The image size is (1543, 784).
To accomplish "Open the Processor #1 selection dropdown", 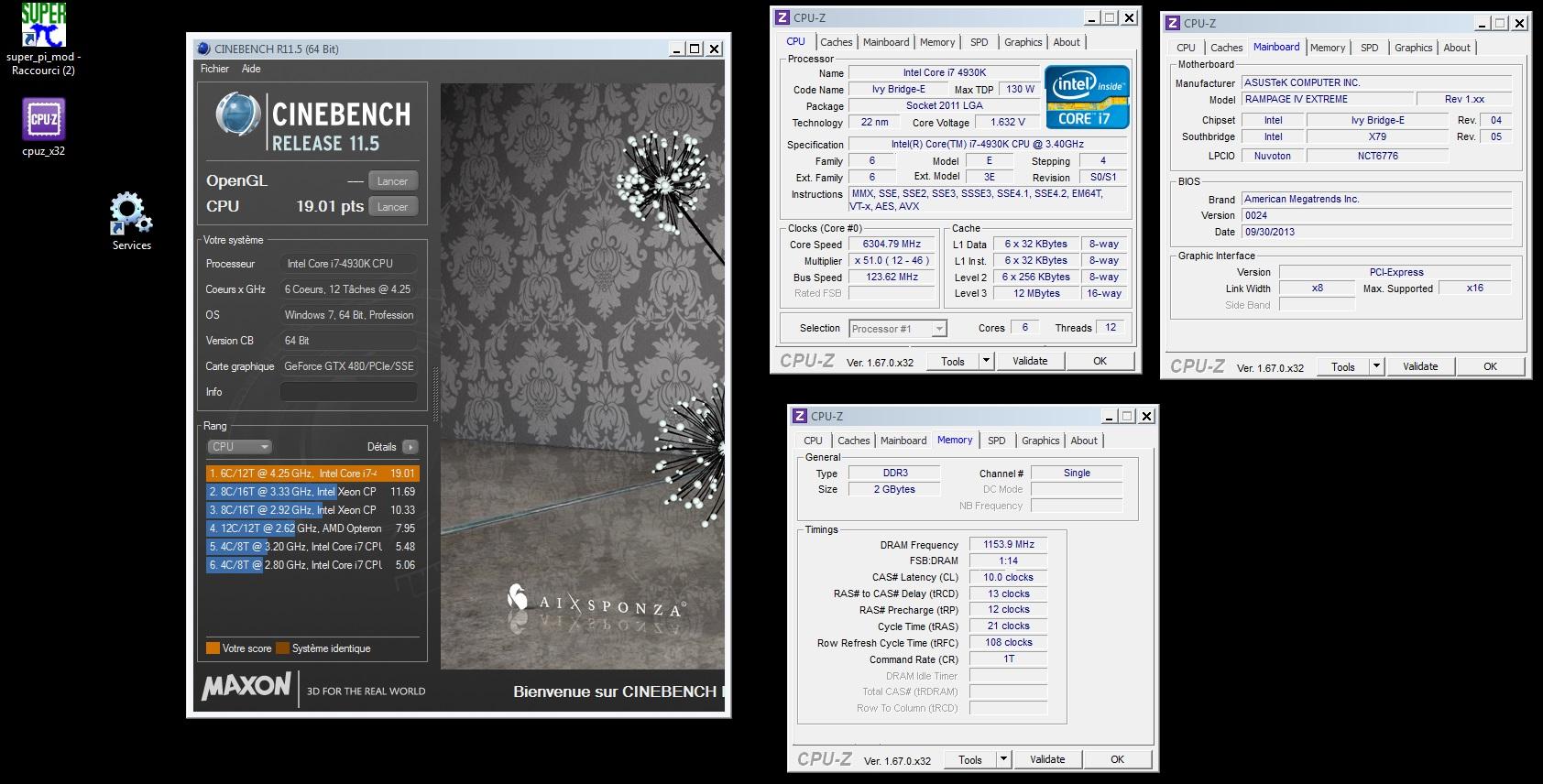I will point(898,329).
